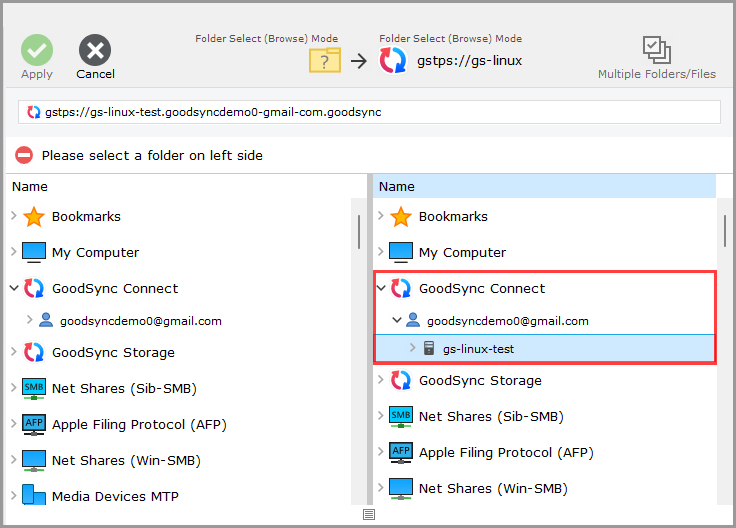Screen dimensions: 736x528
Task: Collapse GoodSync Connect in right pane
Action: pyautogui.click(x=381, y=289)
